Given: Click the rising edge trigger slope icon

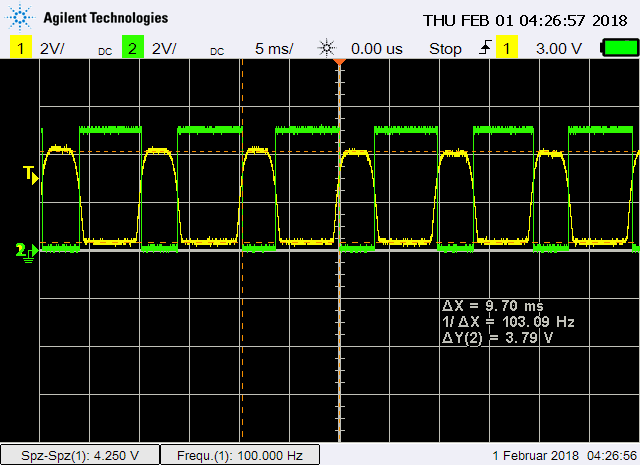Looking at the screenshot, I should point(485,48).
